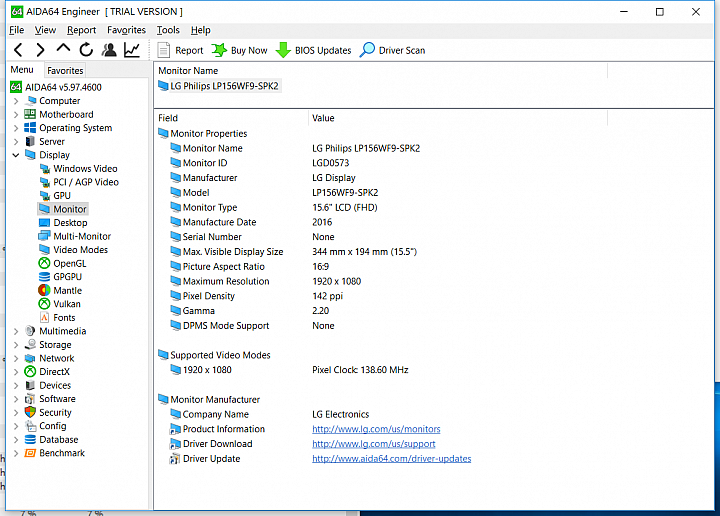Open the lg.com/us/support link
This screenshot has height=516, width=720.
click(x=374, y=444)
